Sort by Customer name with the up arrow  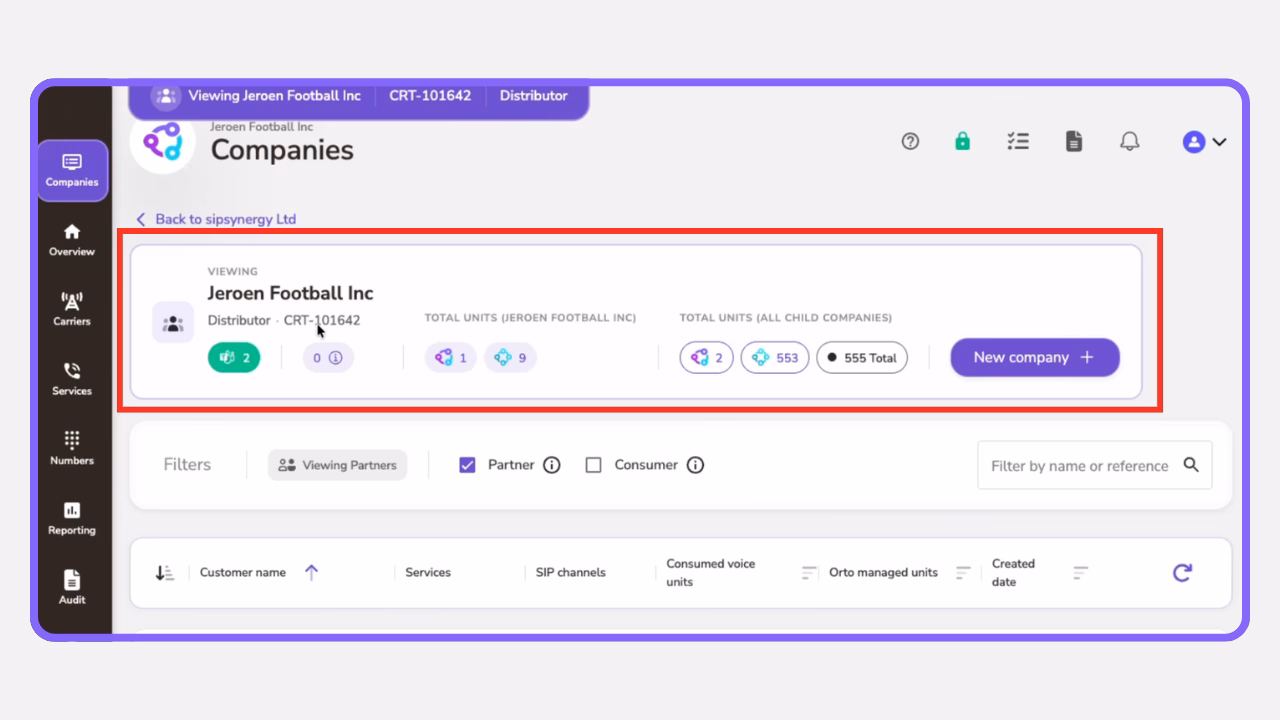click(311, 573)
